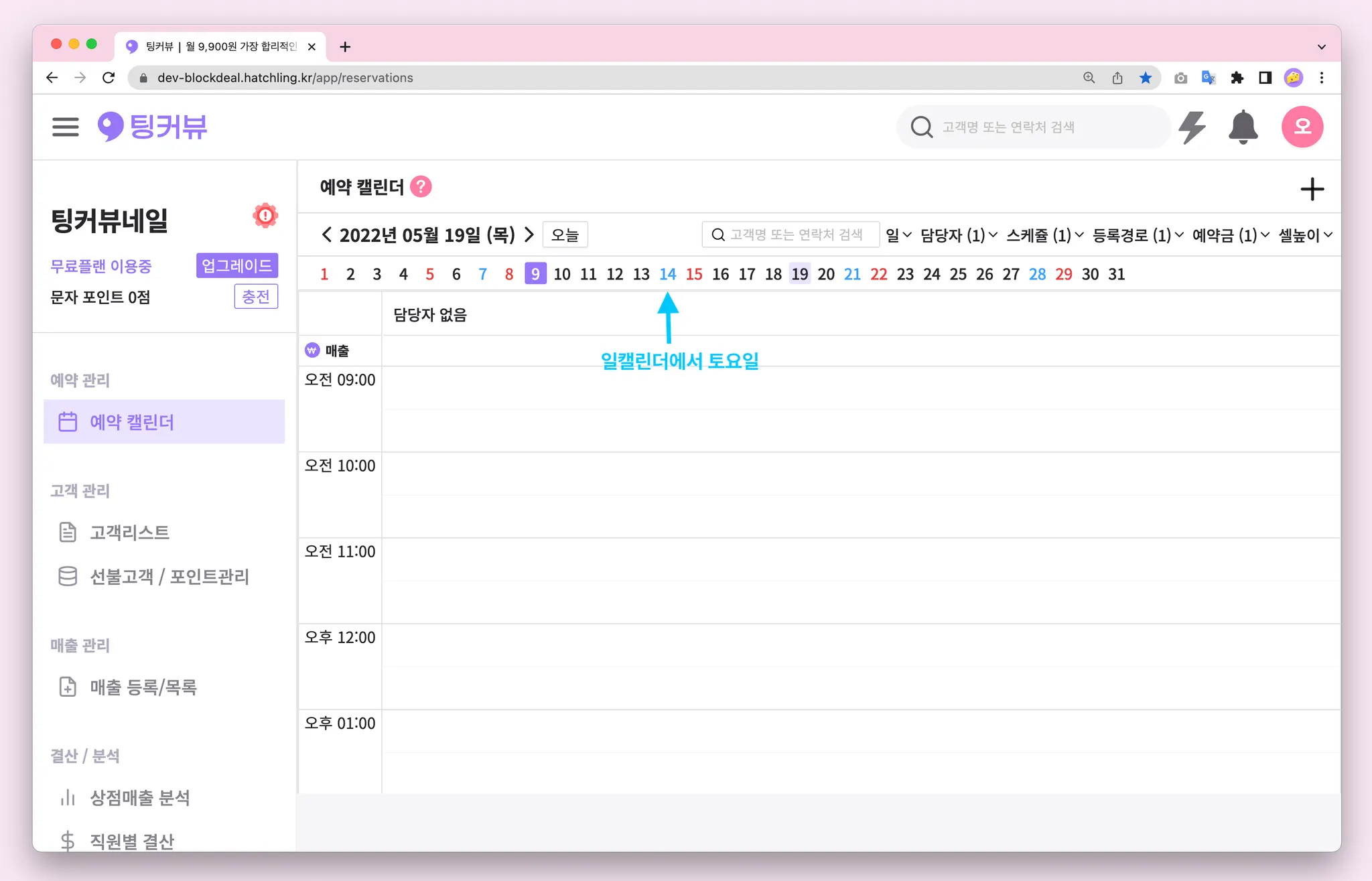Open the 등록경로 (1) dropdown
1372x881 pixels.
pos(1138,235)
